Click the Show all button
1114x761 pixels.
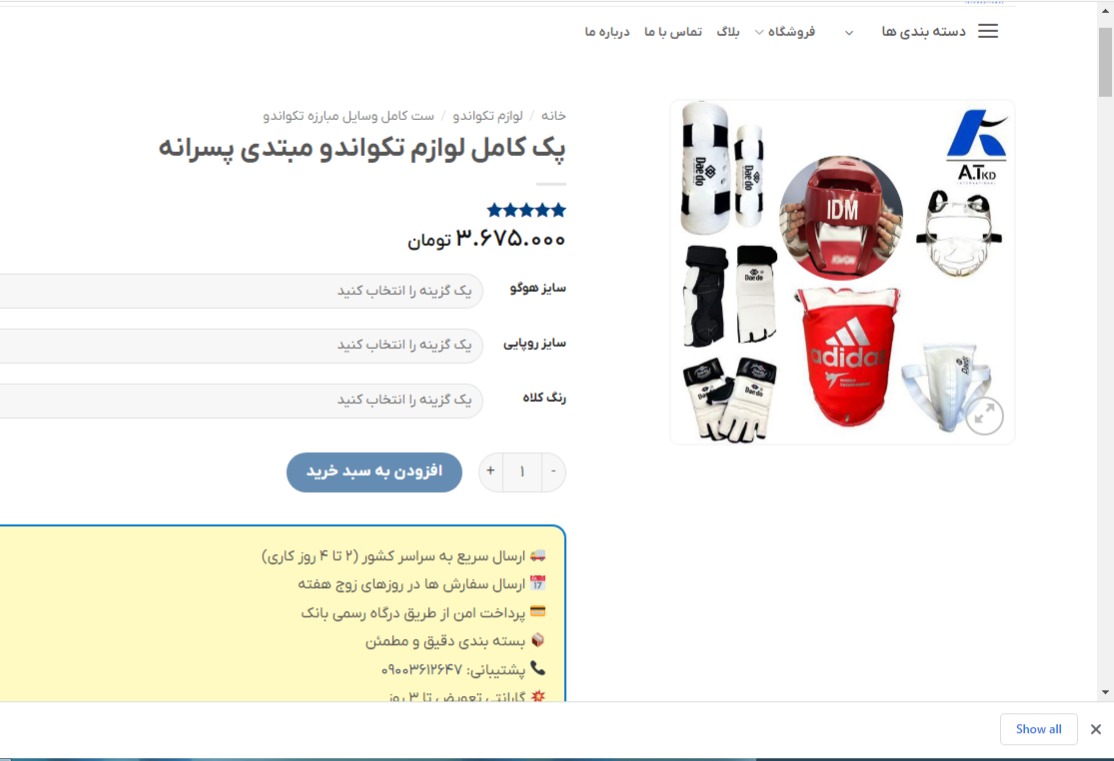1038,729
